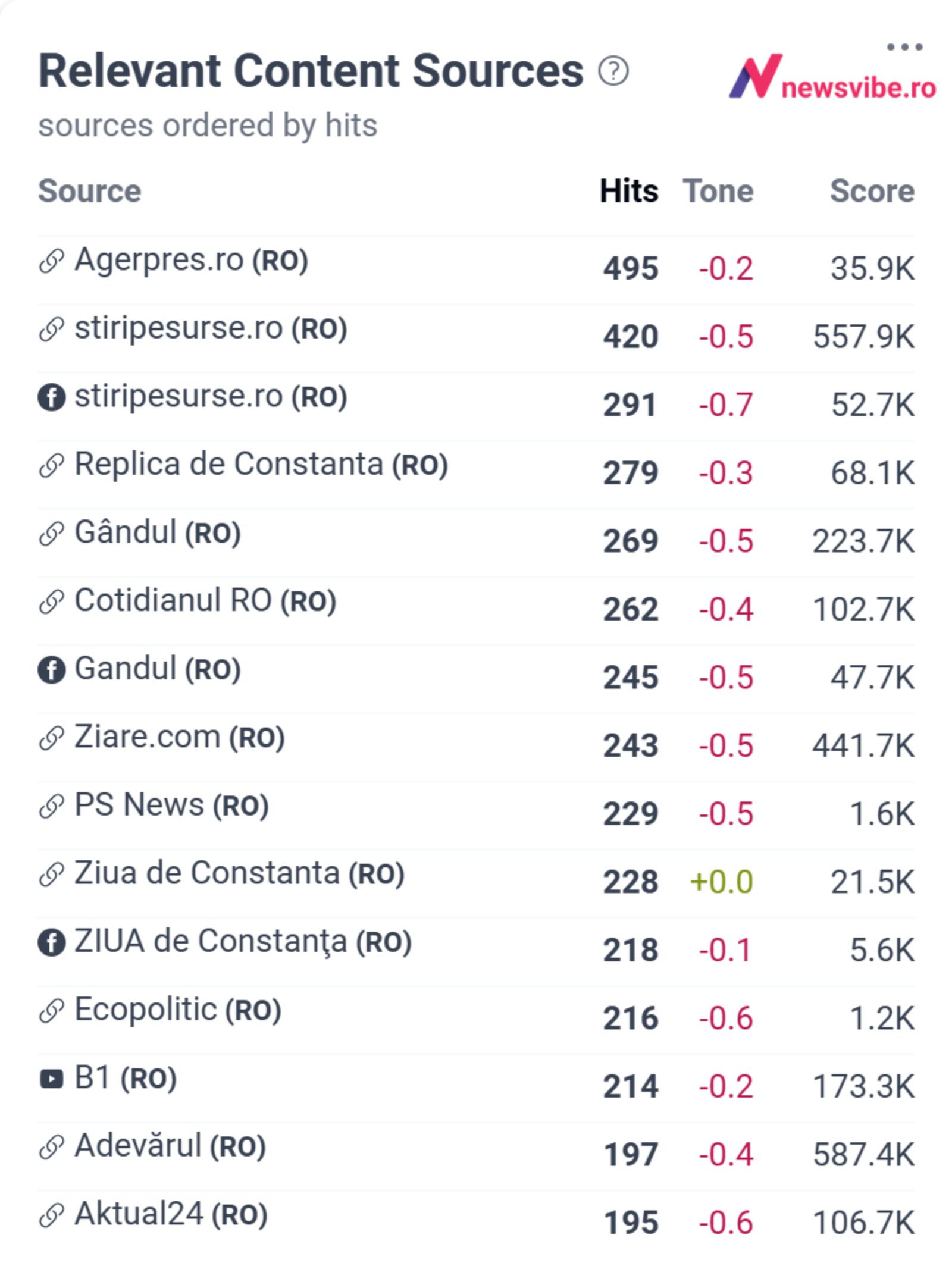Click YouTube icon beside B1
Viewport: 952px width, 1288px height.
click(52, 1079)
